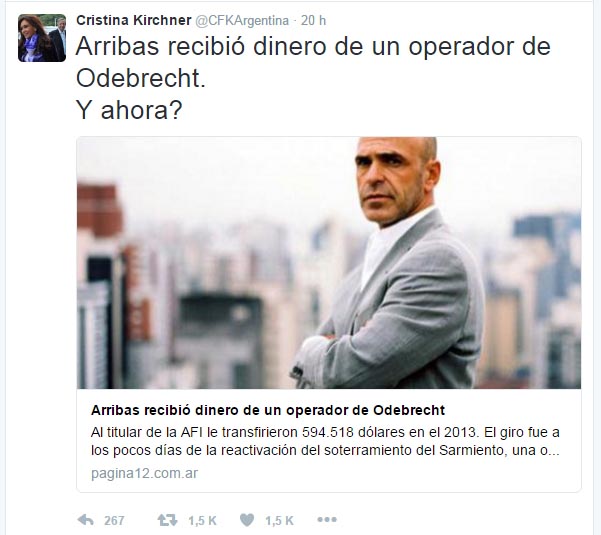Click the retweet icon
The width and height of the screenshot is (601, 535).
[167, 520]
